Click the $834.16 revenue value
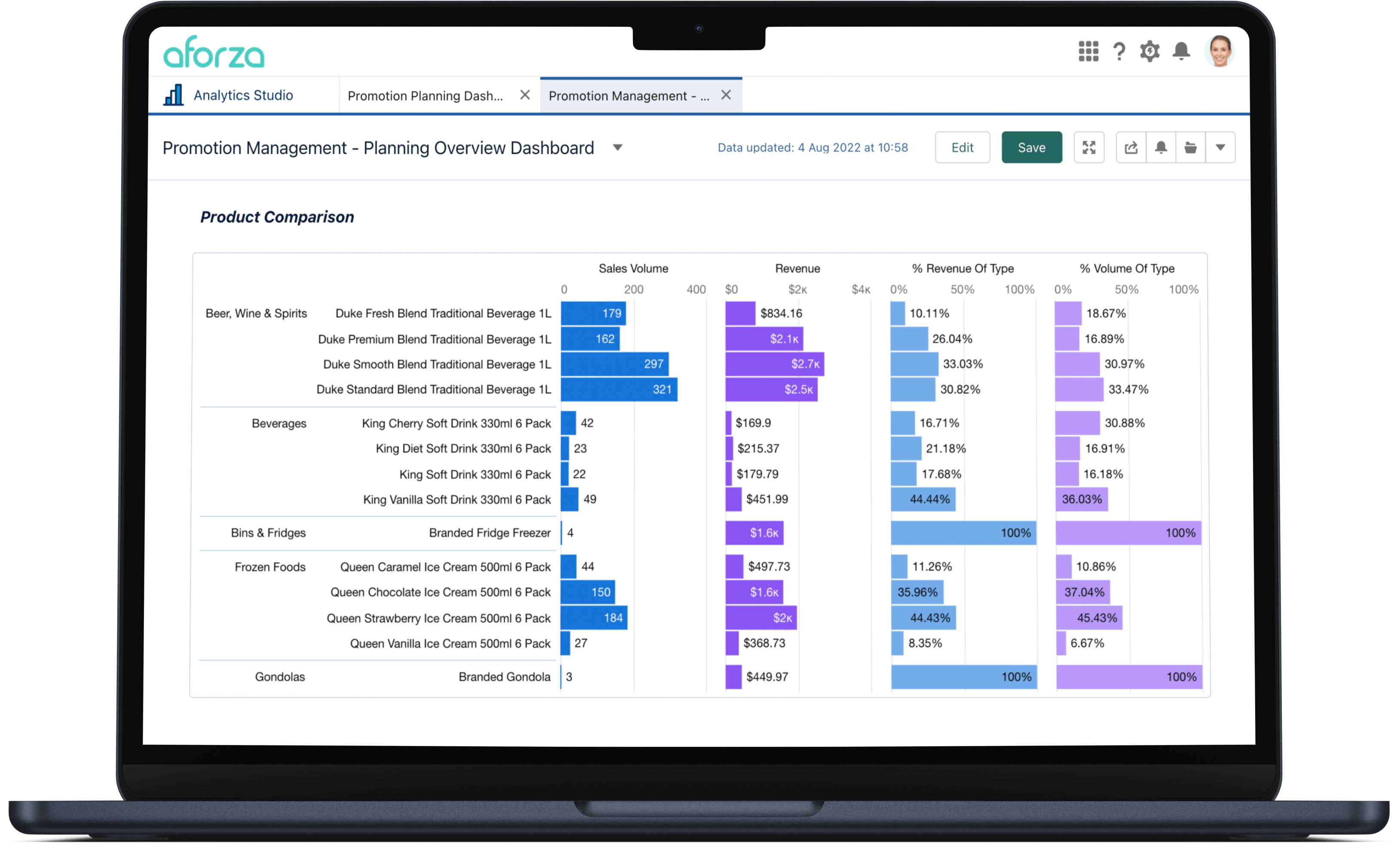The height and width of the screenshot is (843, 1400). click(x=781, y=313)
